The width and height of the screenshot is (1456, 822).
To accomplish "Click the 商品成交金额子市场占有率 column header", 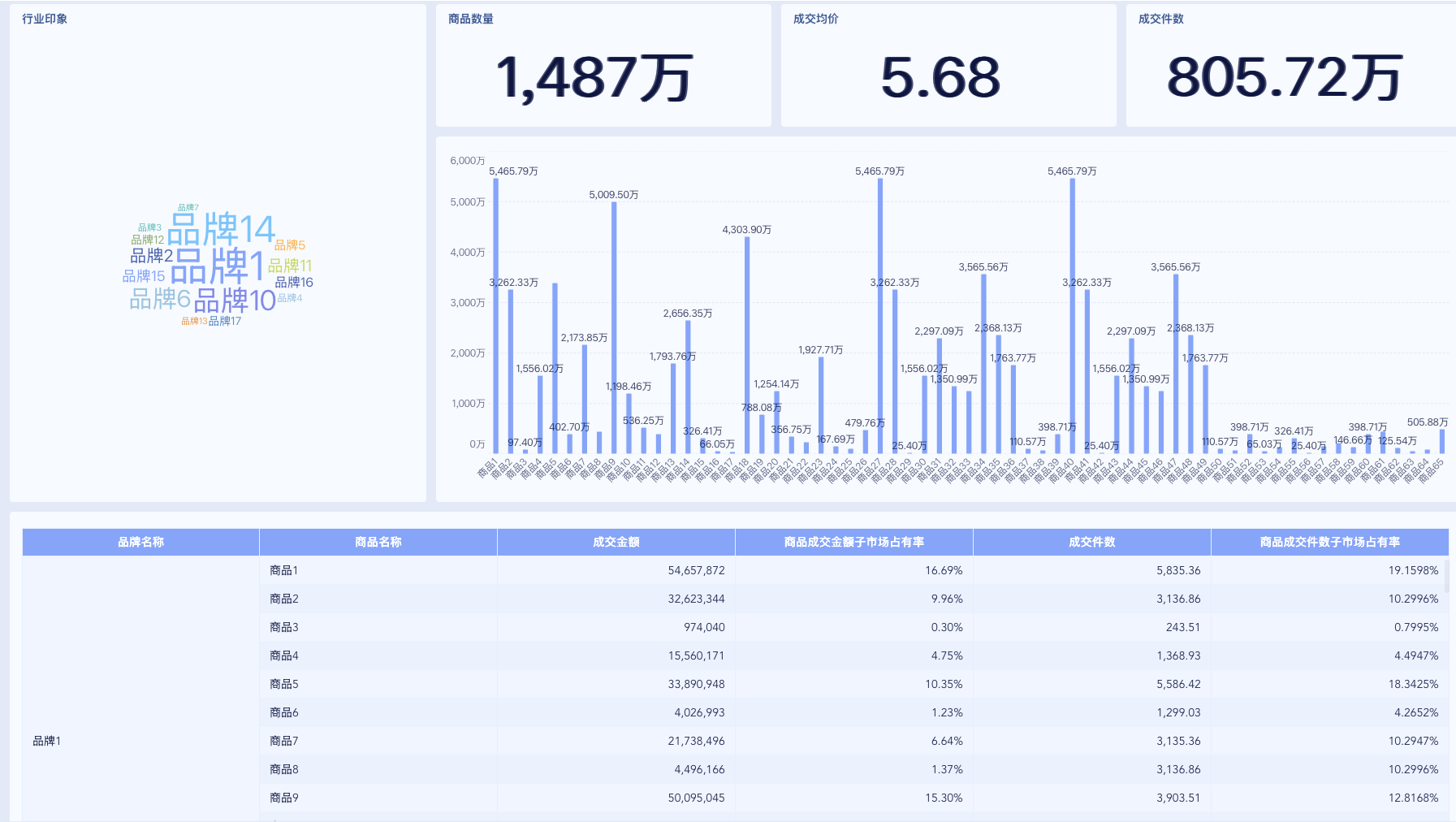I will pos(853,542).
